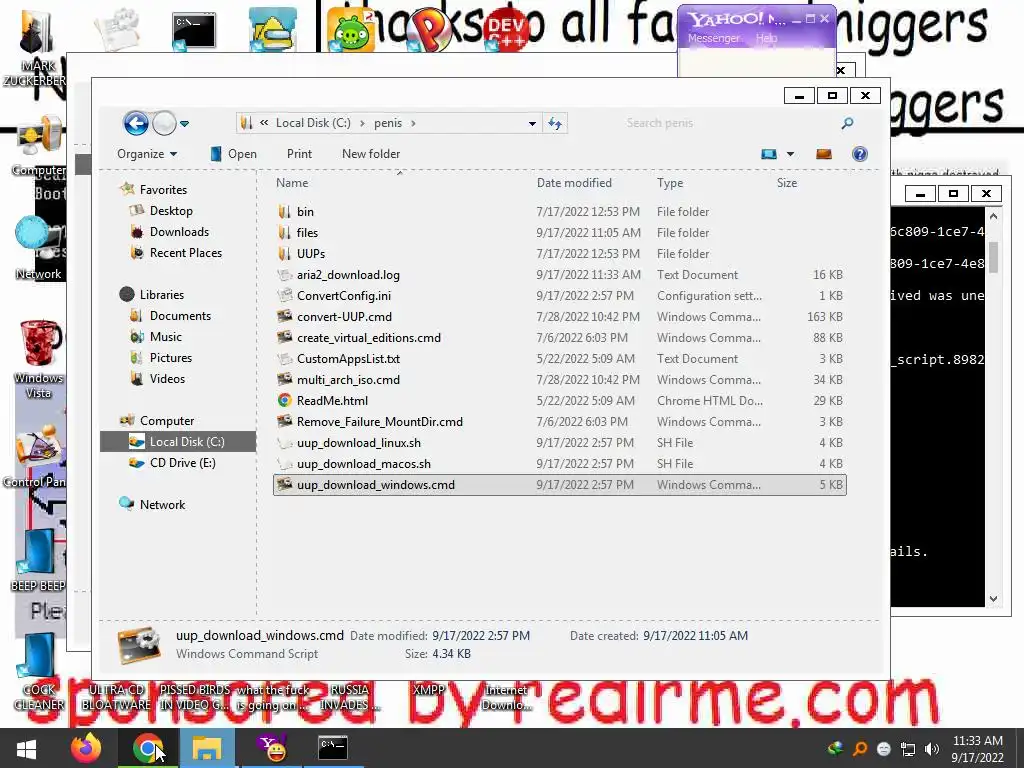The image size is (1024, 768).
Task: Click New folder in the toolbar
Action: click(371, 153)
